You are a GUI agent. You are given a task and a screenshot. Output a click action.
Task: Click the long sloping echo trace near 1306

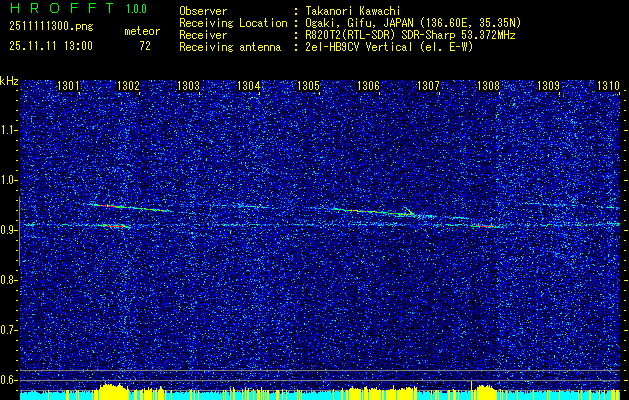[x=374, y=211]
